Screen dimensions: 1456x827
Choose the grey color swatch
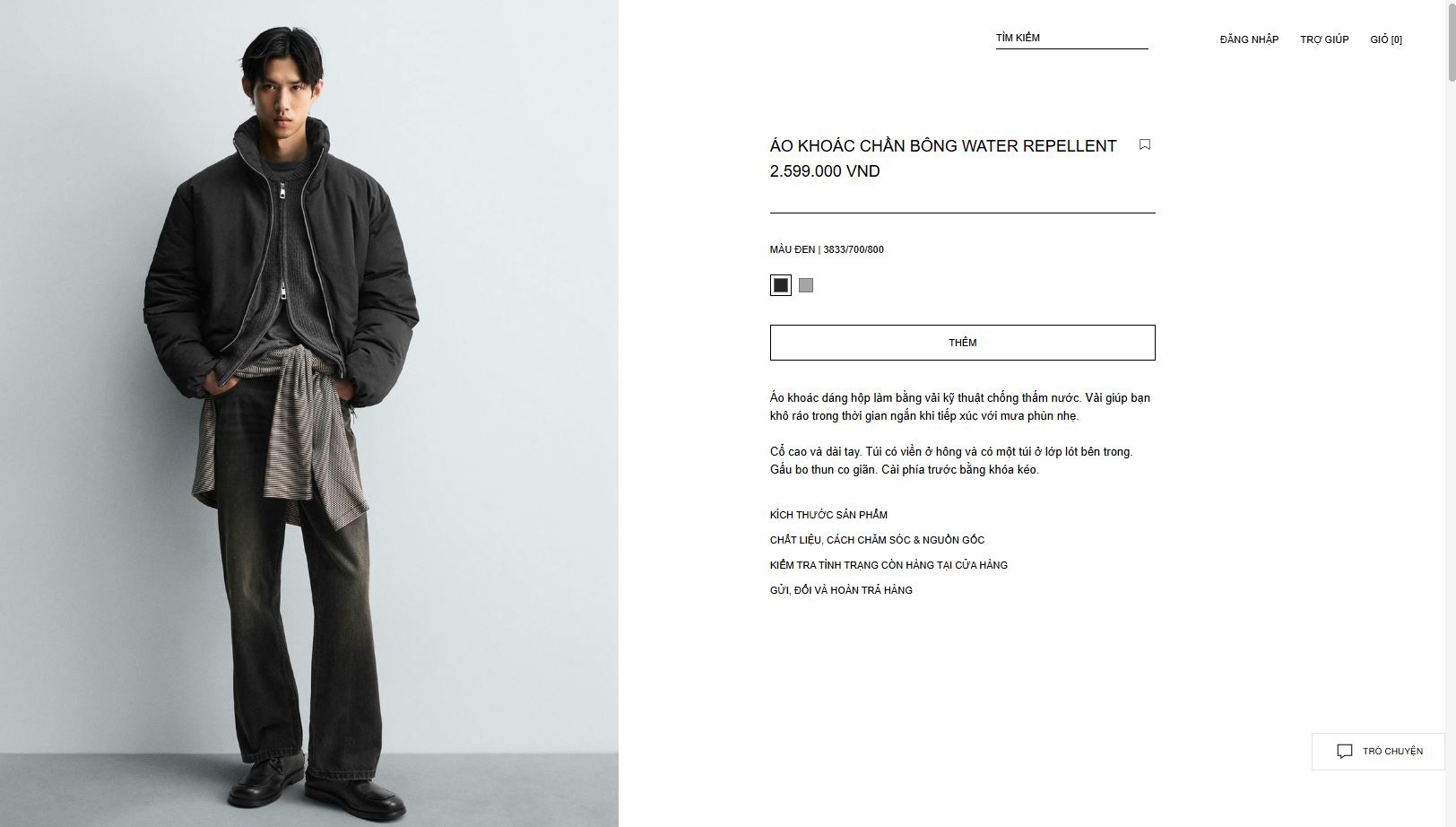pos(806,285)
